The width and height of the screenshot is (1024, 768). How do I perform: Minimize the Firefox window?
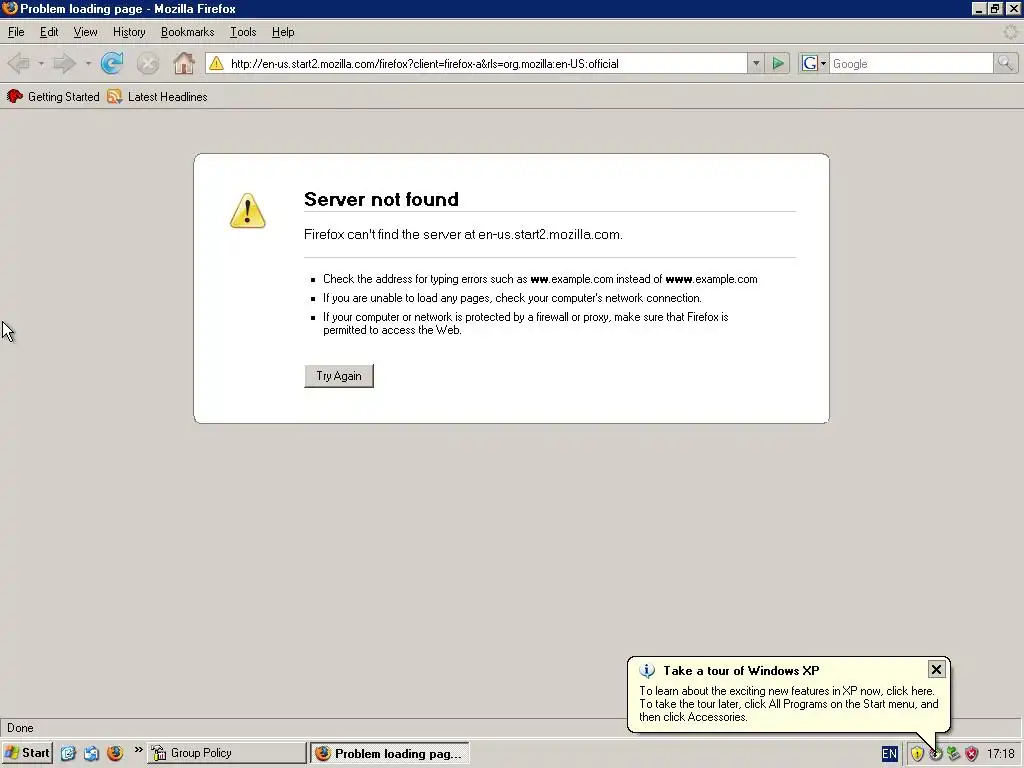pyautogui.click(x=978, y=8)
